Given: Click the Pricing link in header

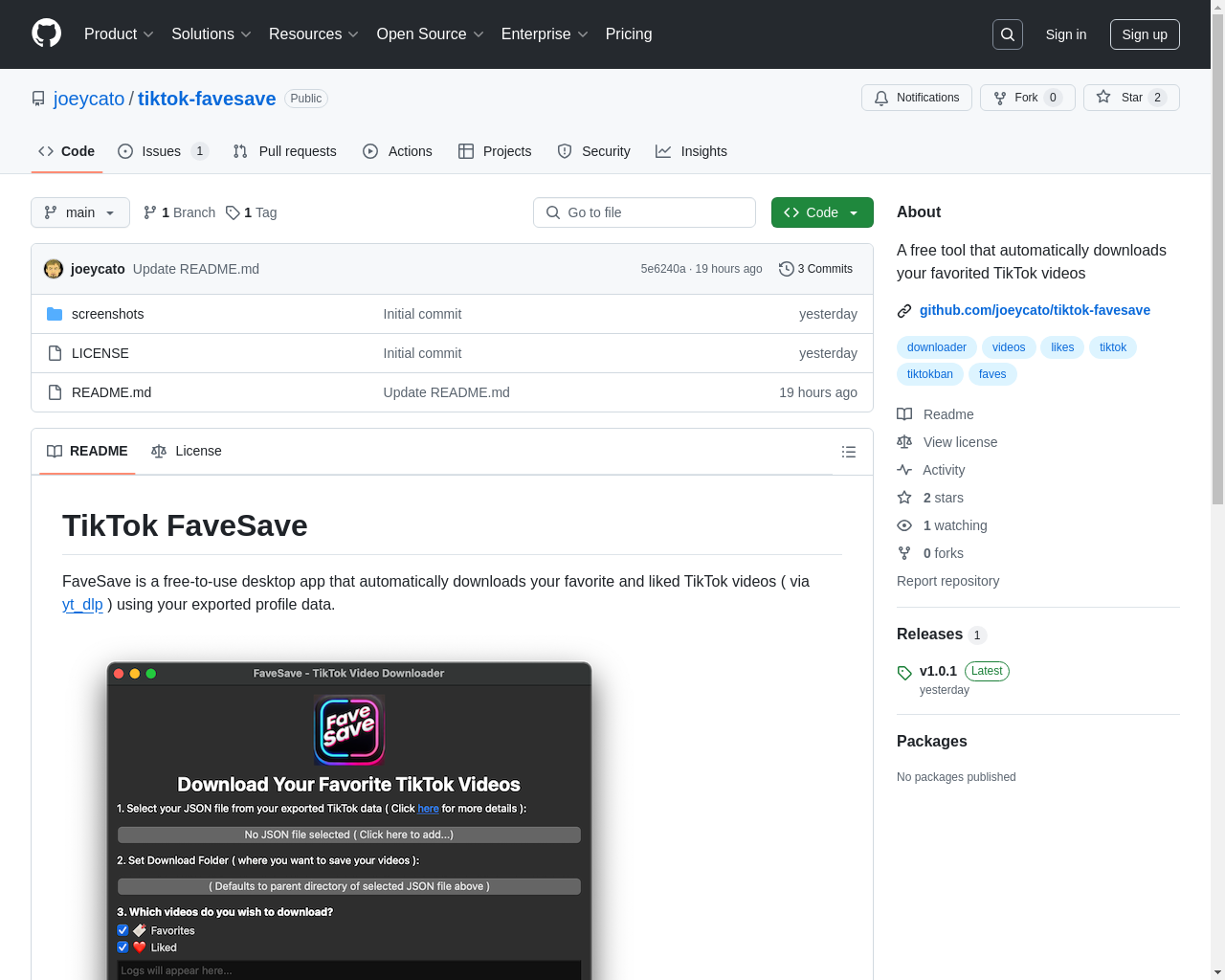Looking at the screenshot, I should click(x=629, y=34).
